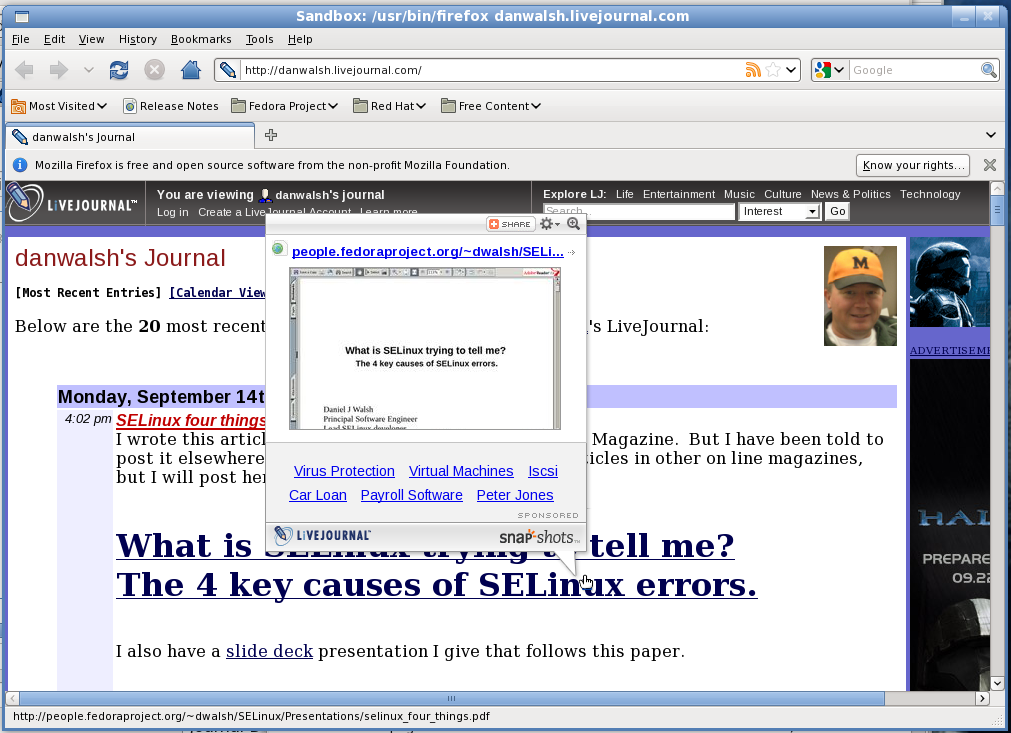Open the Edit menu
Image resolution: width=1011 pixels, height=733 pixels.
[54, 39]
